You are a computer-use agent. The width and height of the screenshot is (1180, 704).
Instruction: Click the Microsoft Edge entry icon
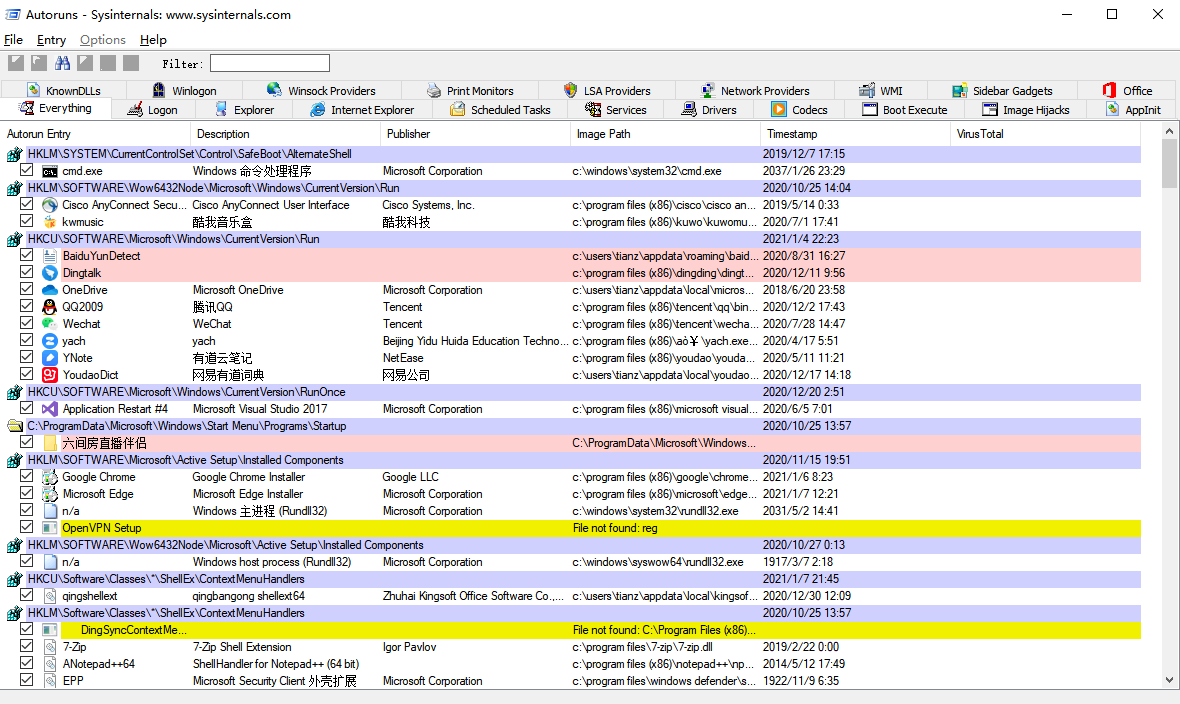click(x=50, y=494)
